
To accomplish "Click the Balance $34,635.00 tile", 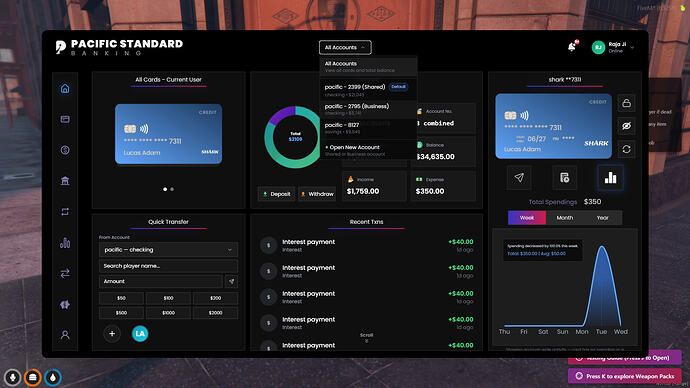I will click(443, 151).
